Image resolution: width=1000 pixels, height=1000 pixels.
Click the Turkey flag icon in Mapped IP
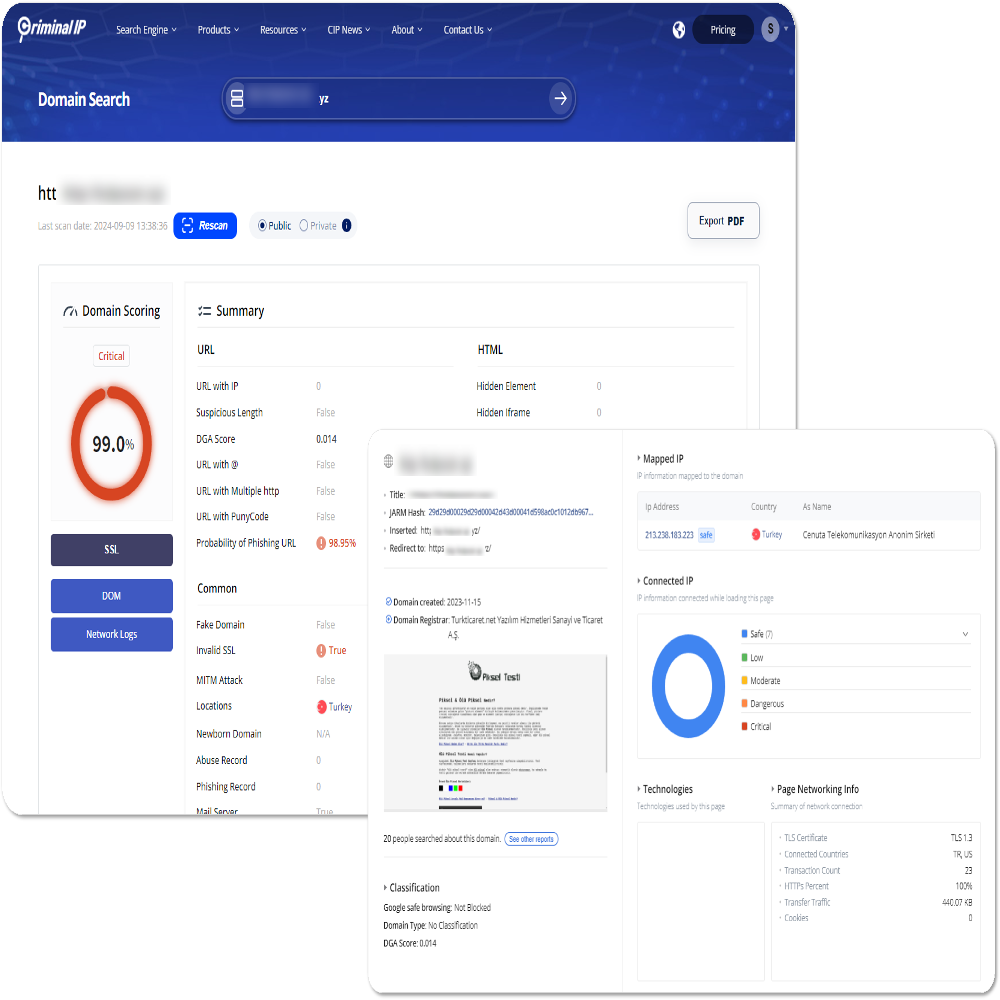click(755, 535)
